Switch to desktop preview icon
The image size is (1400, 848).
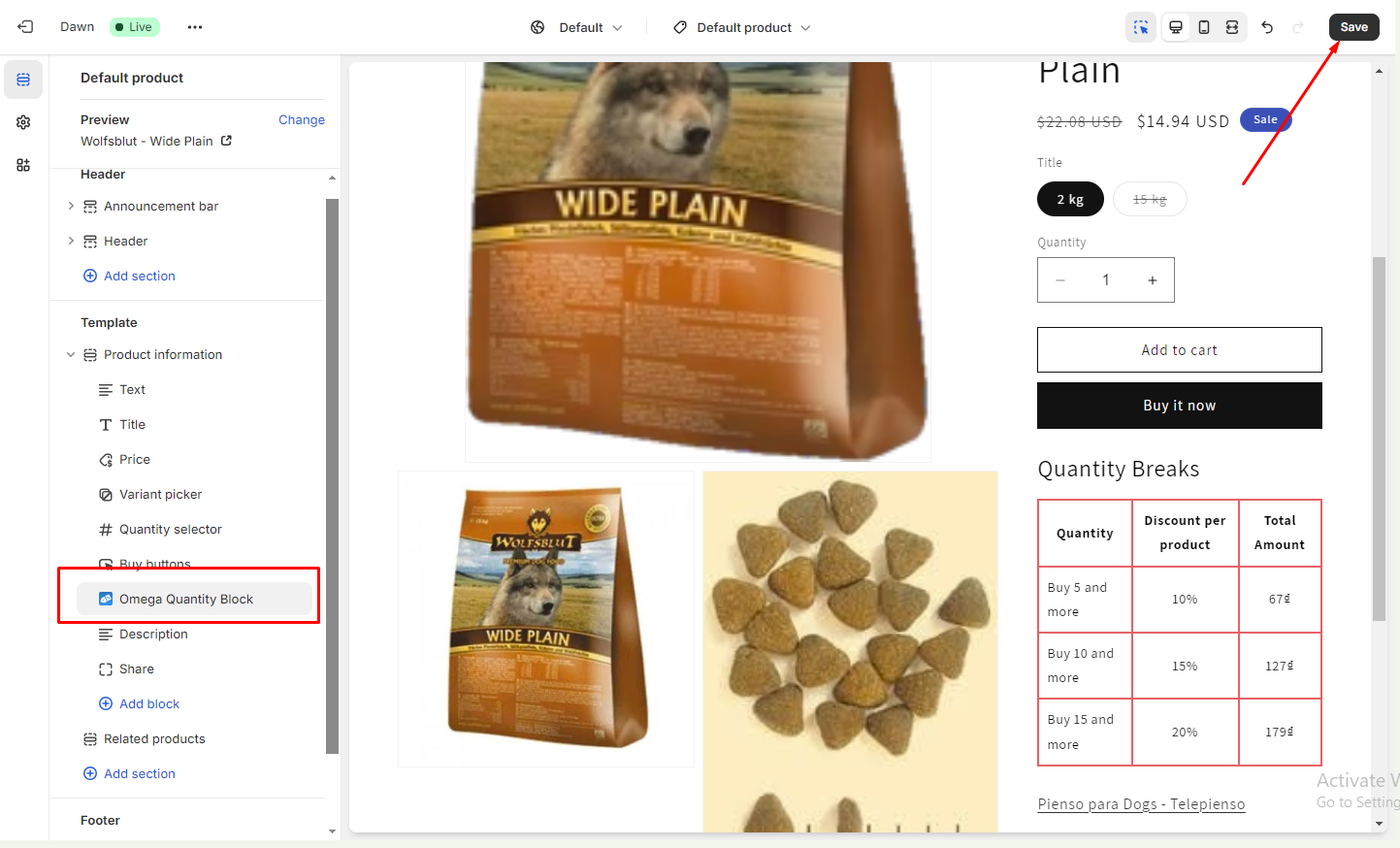pos(1176,27)
